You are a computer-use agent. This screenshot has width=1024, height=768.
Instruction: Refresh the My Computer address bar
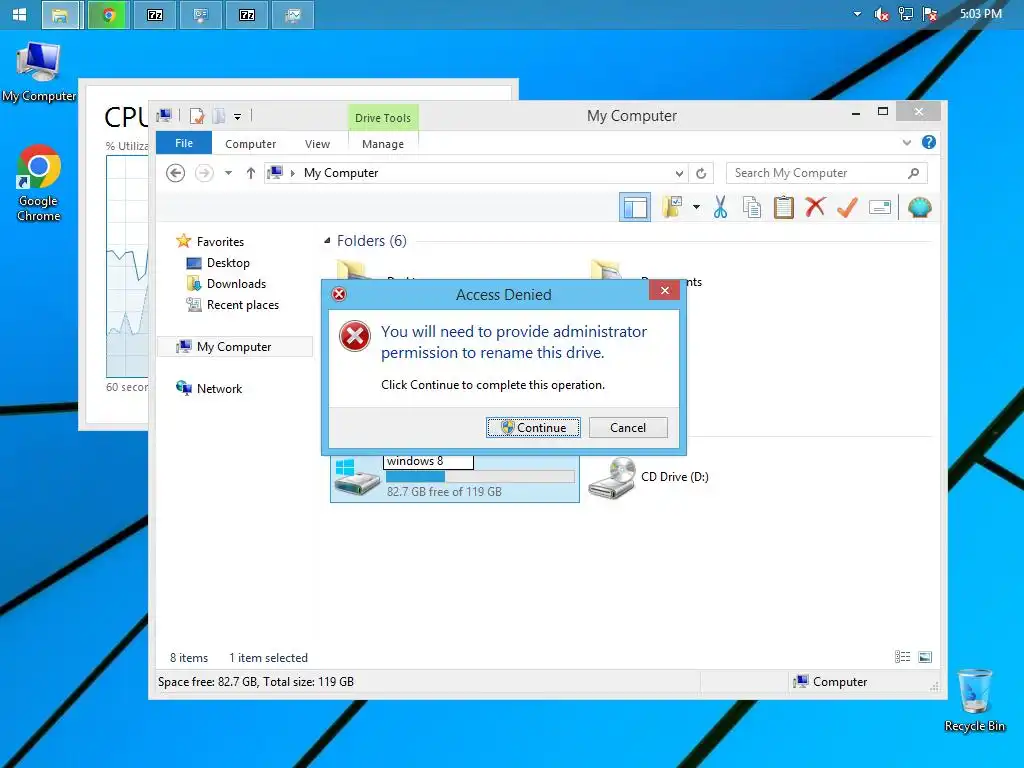[701, 173]
